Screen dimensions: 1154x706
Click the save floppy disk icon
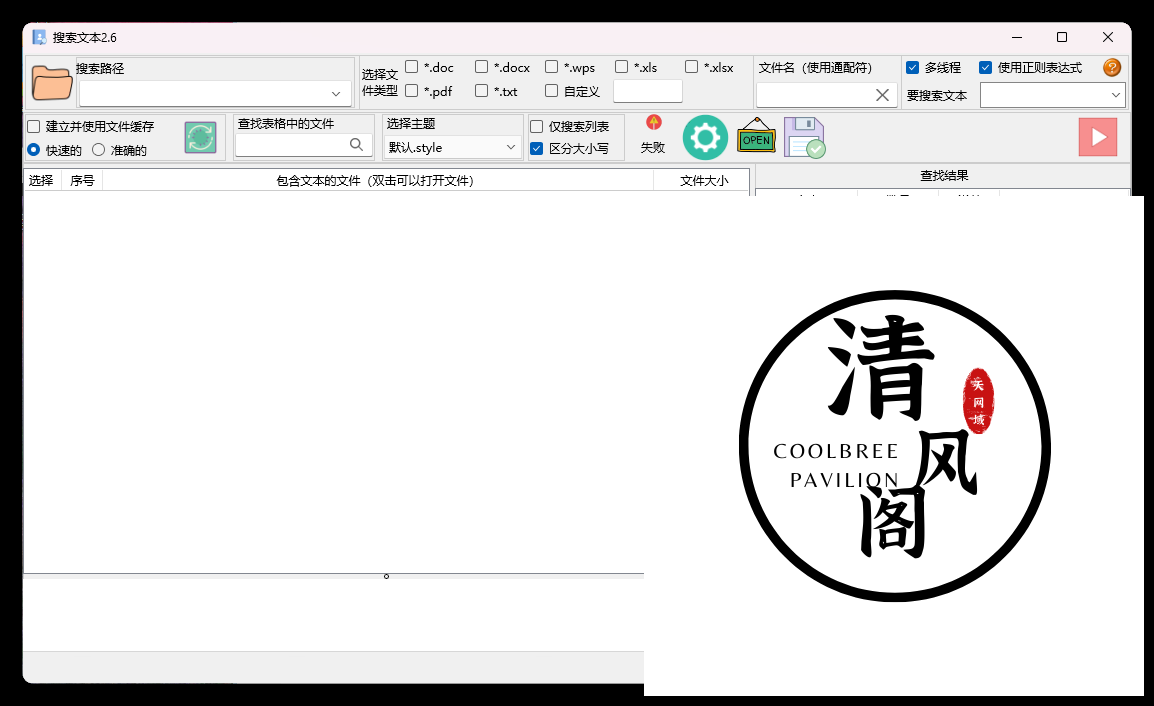[804, 138]
